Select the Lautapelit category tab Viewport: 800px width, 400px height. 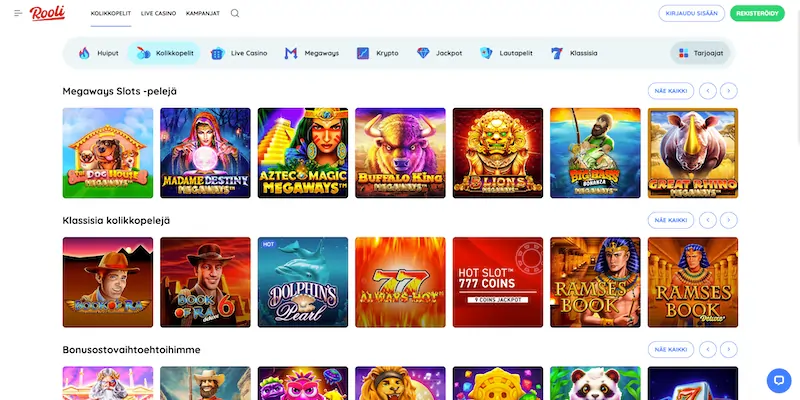506,53
